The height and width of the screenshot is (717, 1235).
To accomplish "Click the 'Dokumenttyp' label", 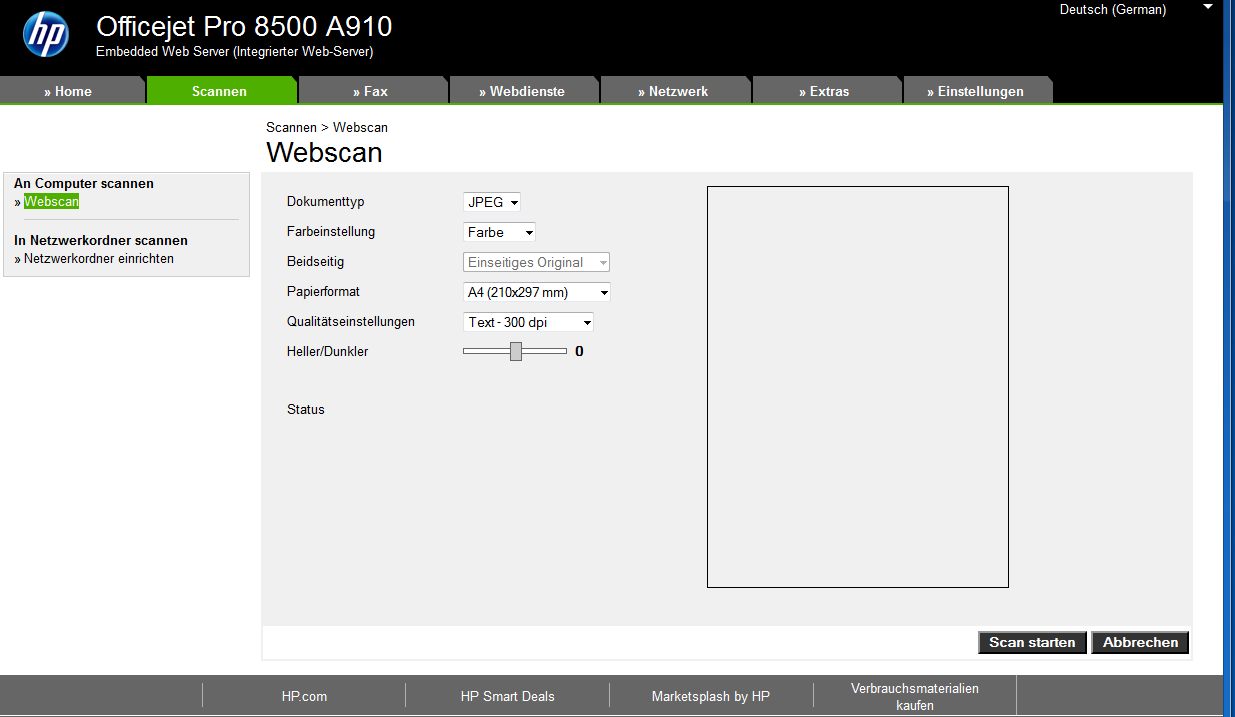I will tap(326, 202).
